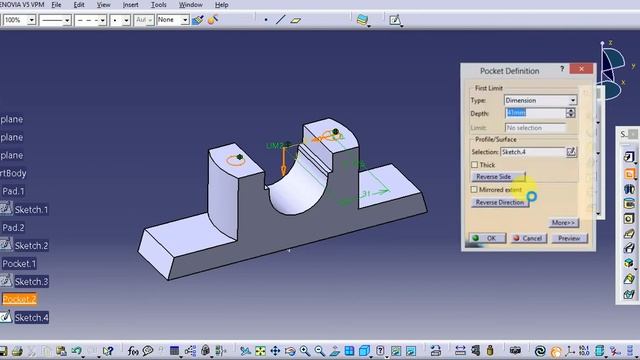Open the dashed line type dropdown
This screenshot has height=360, width=640.
coord(102,20)
